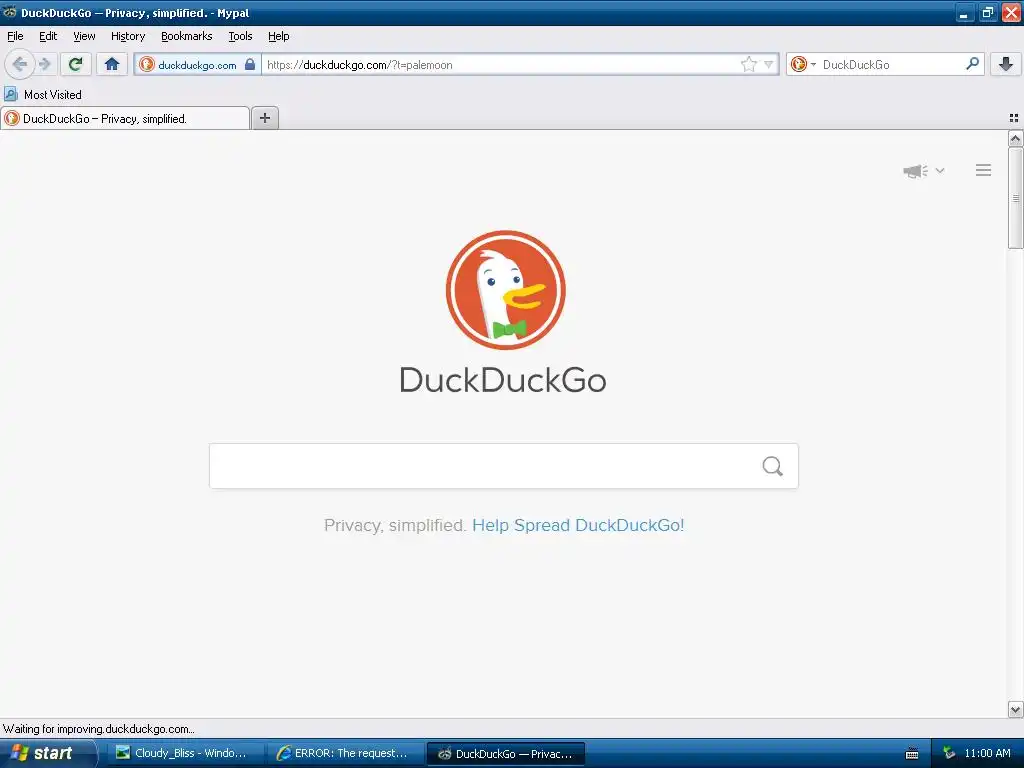Screen dimensions: 1024x768
Task: Open the History menu
Action: (127, 36)
